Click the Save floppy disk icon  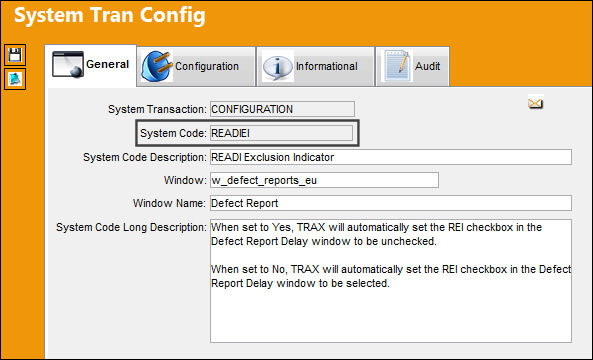pyautogui.click(x=15, y=55)
